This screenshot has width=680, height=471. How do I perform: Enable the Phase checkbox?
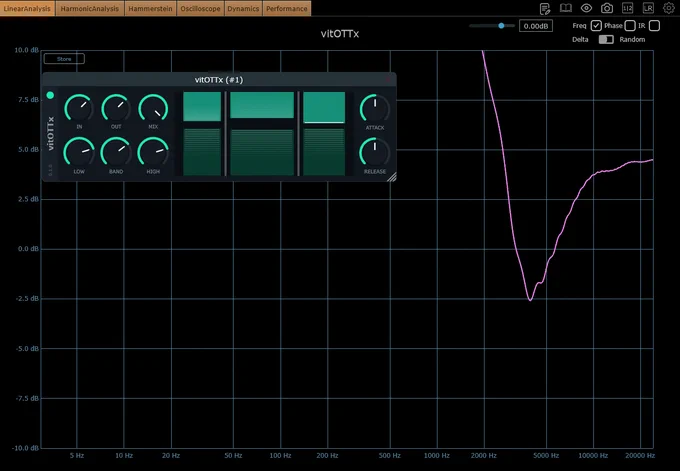[x=630, y=26]
